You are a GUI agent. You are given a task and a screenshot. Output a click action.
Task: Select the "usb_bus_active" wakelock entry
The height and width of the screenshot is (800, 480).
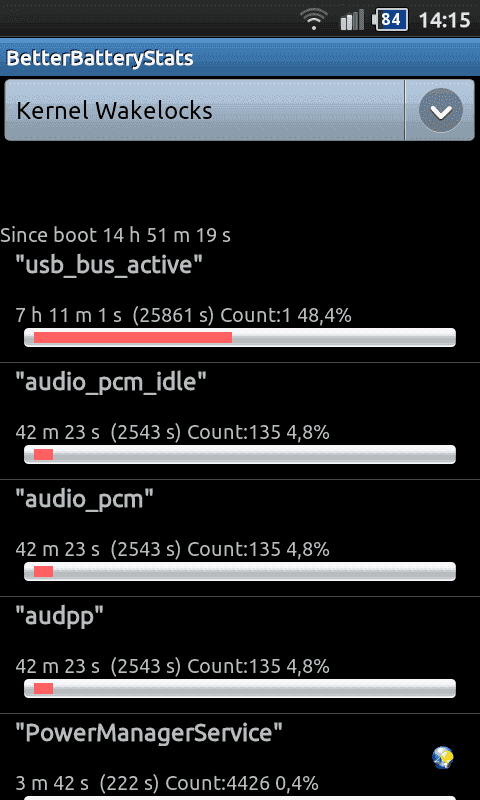point(240,304)
